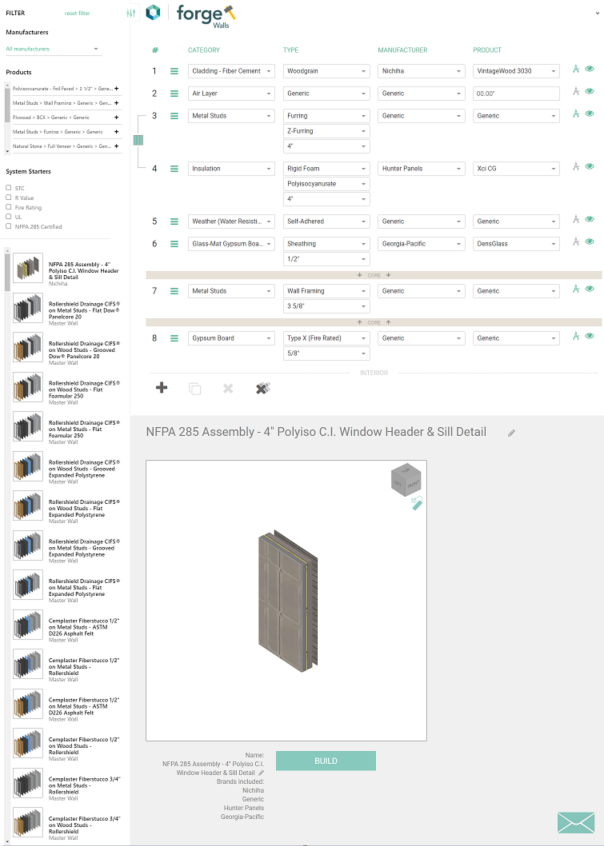Open the VintageWood 3030 product dropdown
604x846 pixels.
click(x=516, y=71)
